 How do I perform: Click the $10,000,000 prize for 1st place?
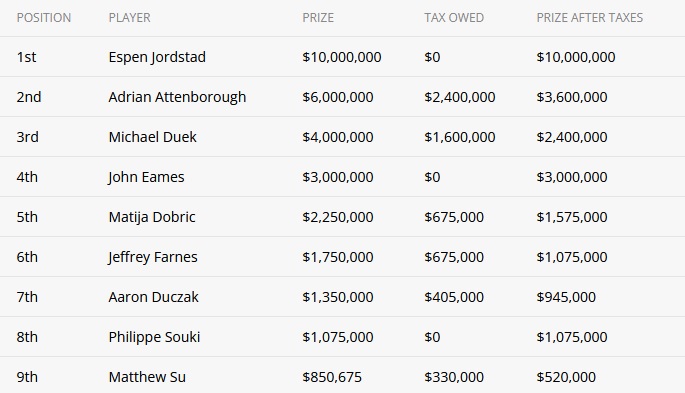342,57
